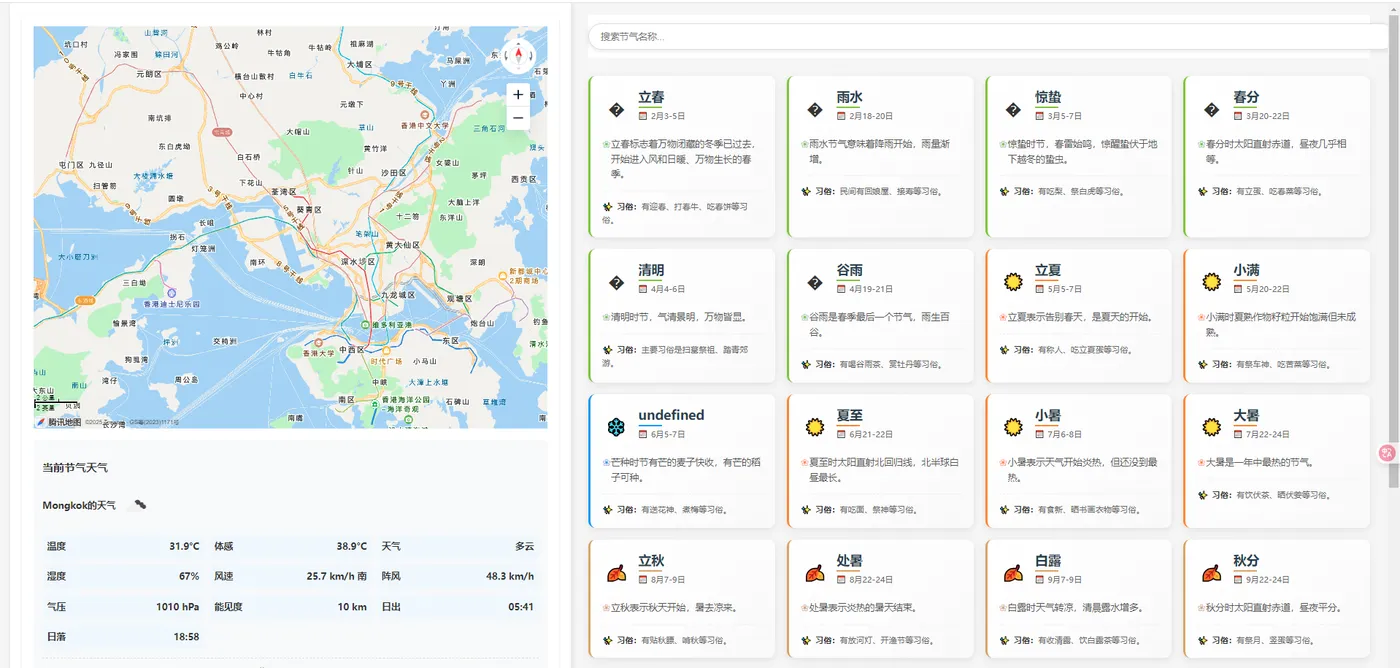Select the 夏至 card heading
Image resolution: width=1400 pixels, height=668 pixels.
849,415
